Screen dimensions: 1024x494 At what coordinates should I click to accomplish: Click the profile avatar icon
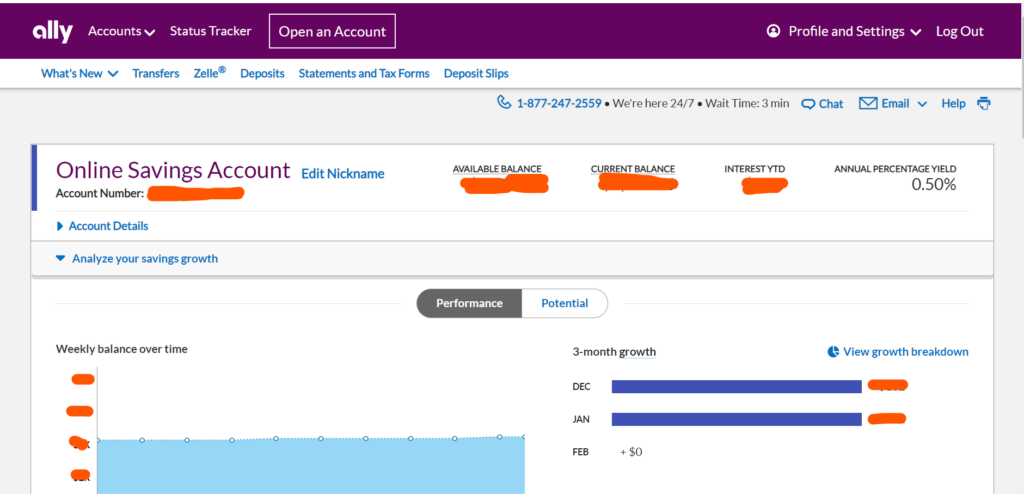coord(773,31)
